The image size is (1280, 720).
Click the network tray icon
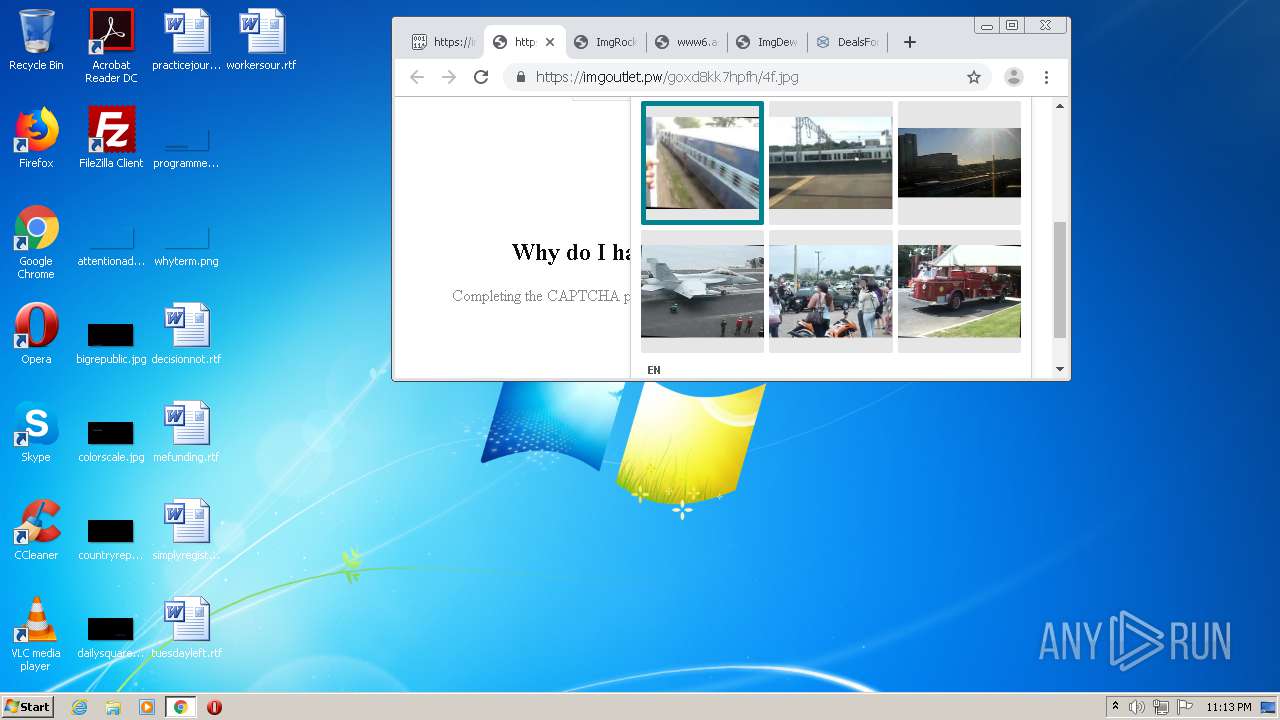click(x=1161, y=707)
